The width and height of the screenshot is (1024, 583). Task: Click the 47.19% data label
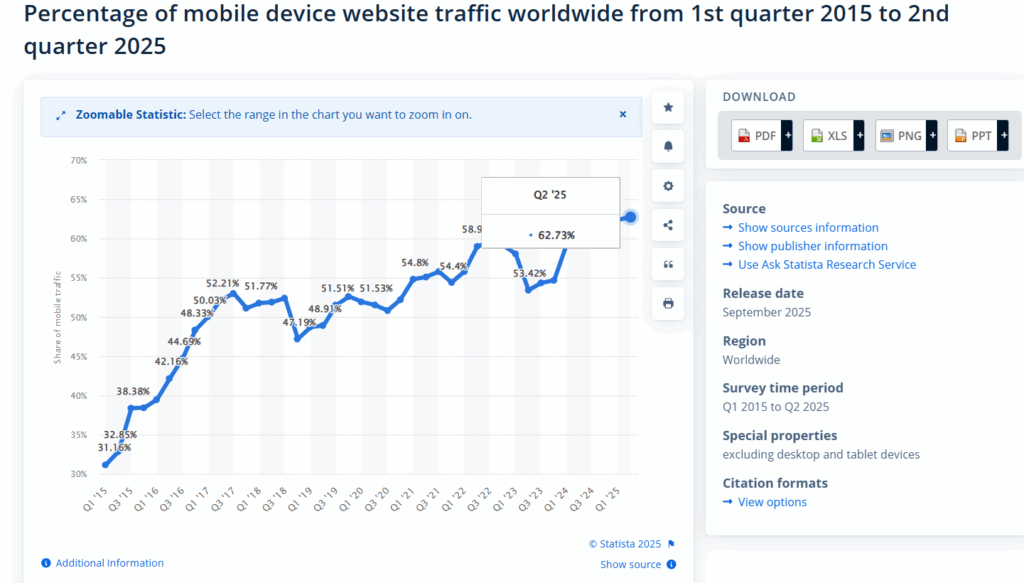point(299,322)
